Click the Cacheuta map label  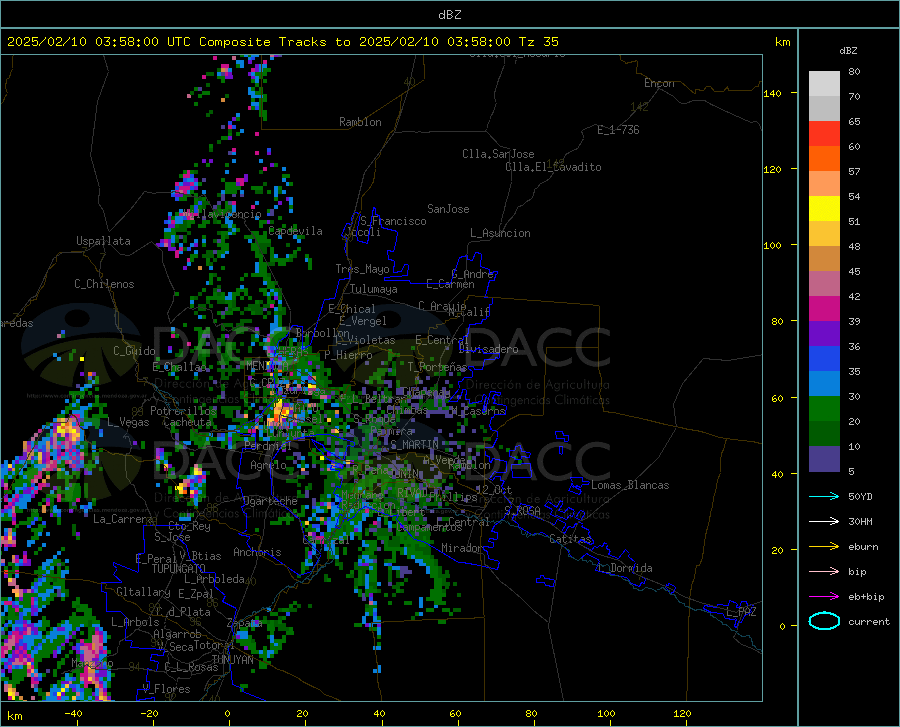click(x=187, y=422)
